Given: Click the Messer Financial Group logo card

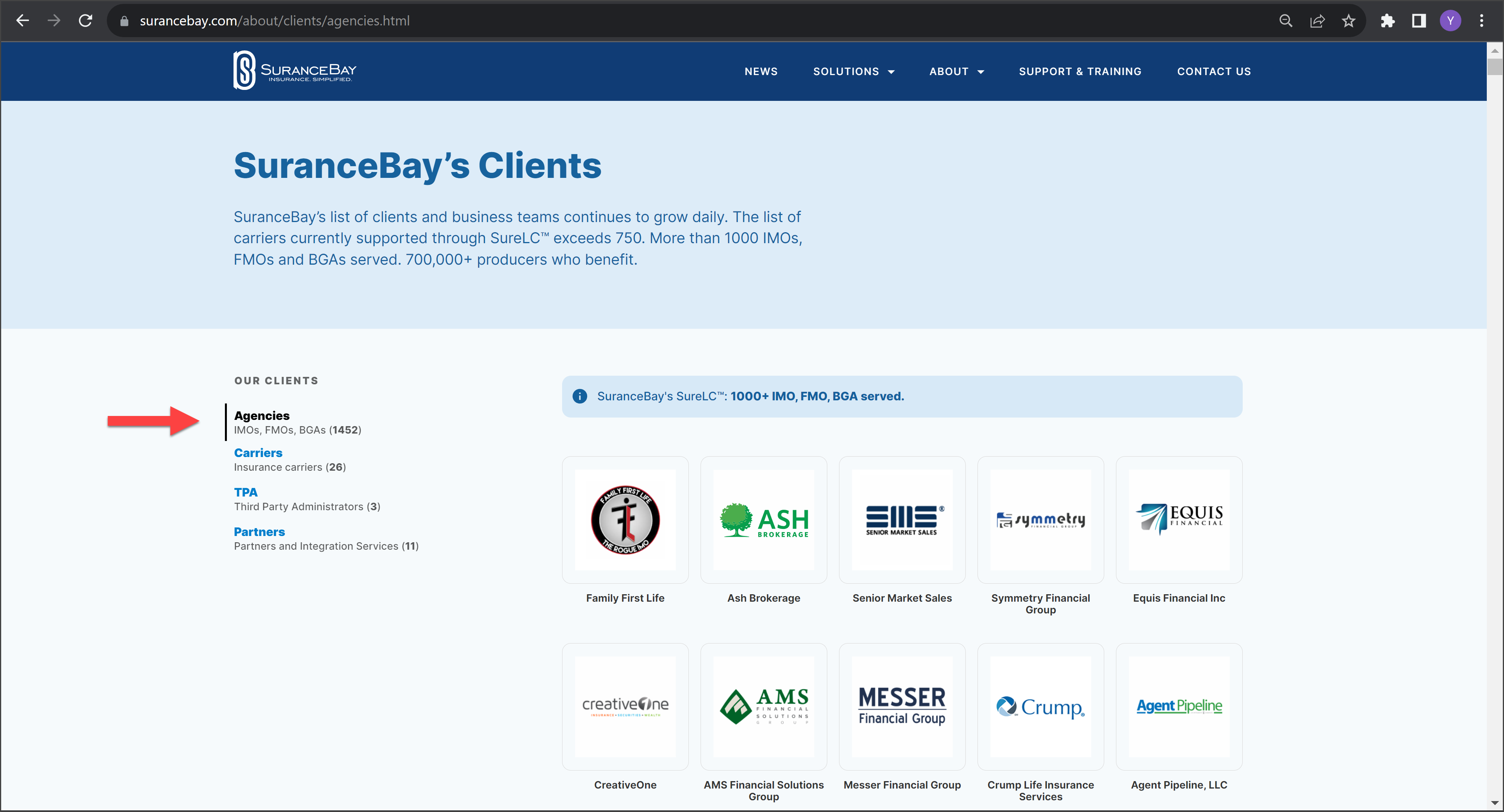Looking at the screenshot, I should (x=902, y=706).
